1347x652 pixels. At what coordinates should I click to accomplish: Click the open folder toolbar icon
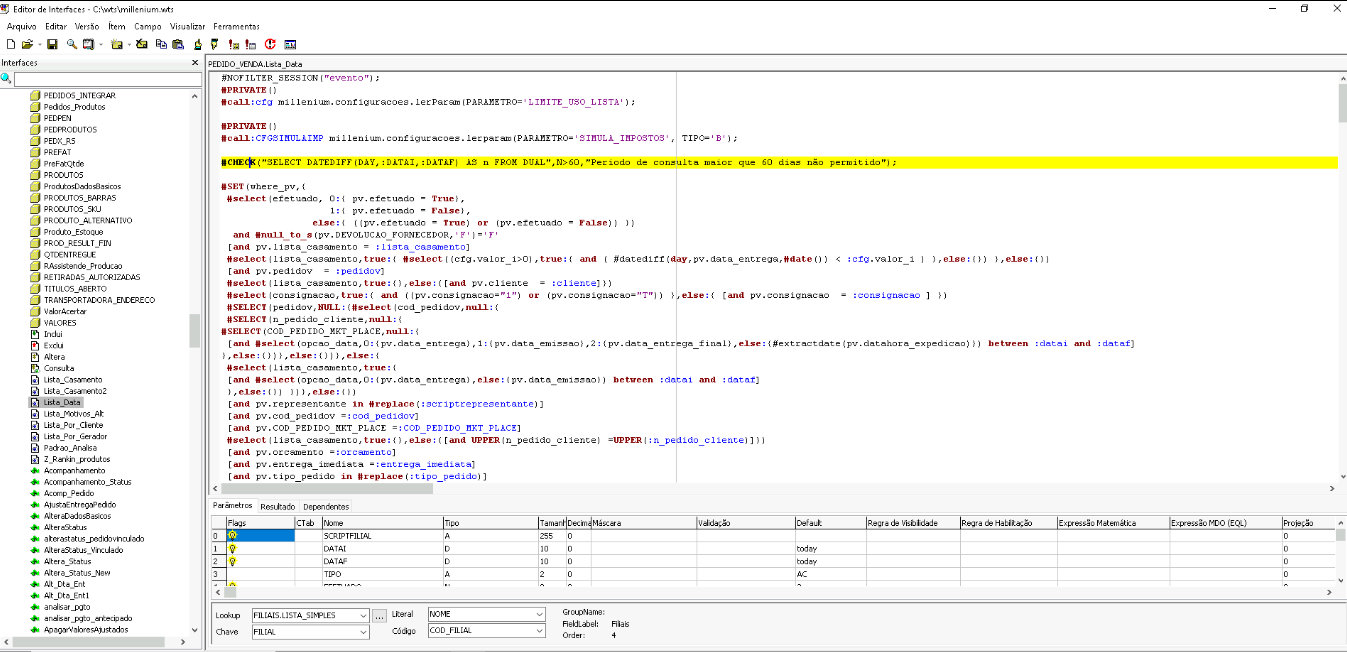[27, 44]
